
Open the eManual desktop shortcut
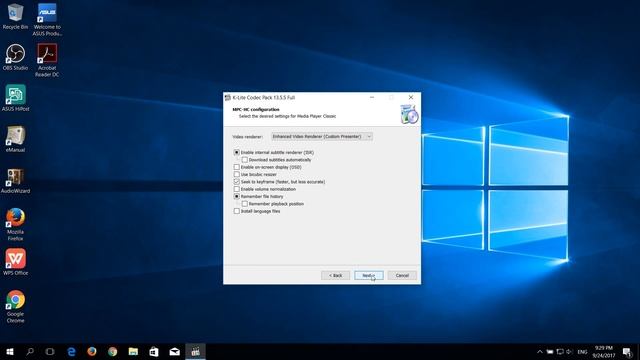point(15,139)
